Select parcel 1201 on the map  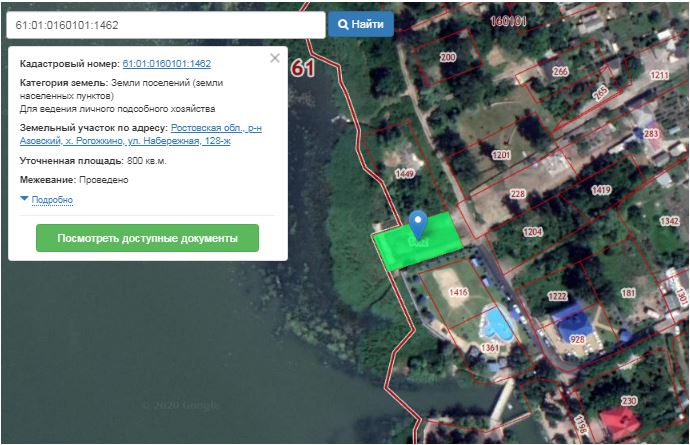501,155
